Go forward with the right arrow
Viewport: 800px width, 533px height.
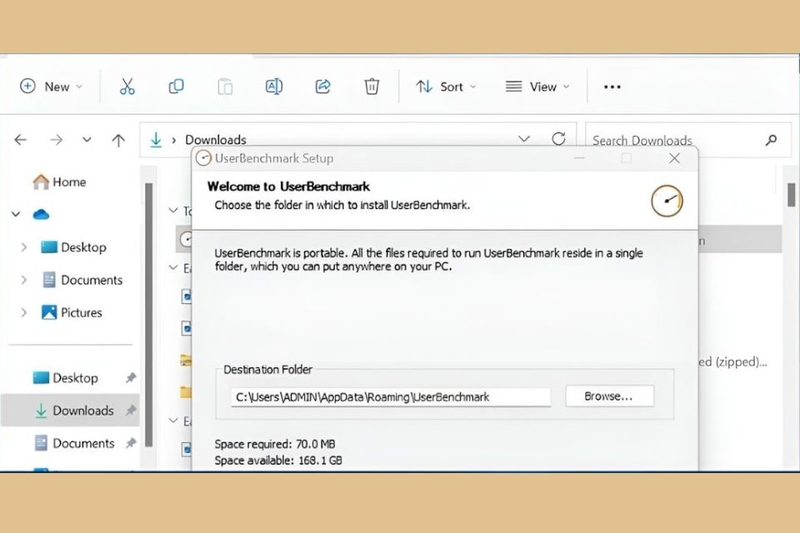pyautogui.click(x=56, y=139)
